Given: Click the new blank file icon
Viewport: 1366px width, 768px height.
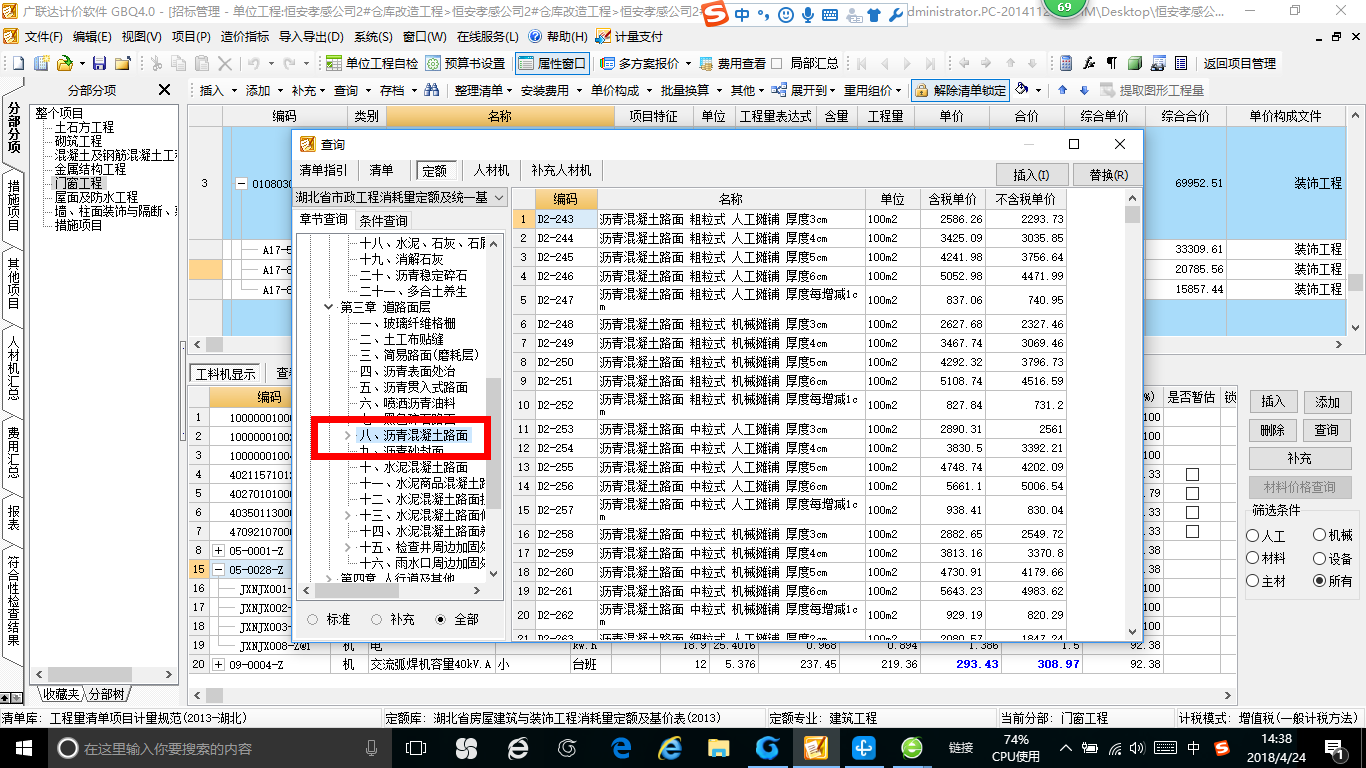Looking at the screenshot, I should click(20, 63).
